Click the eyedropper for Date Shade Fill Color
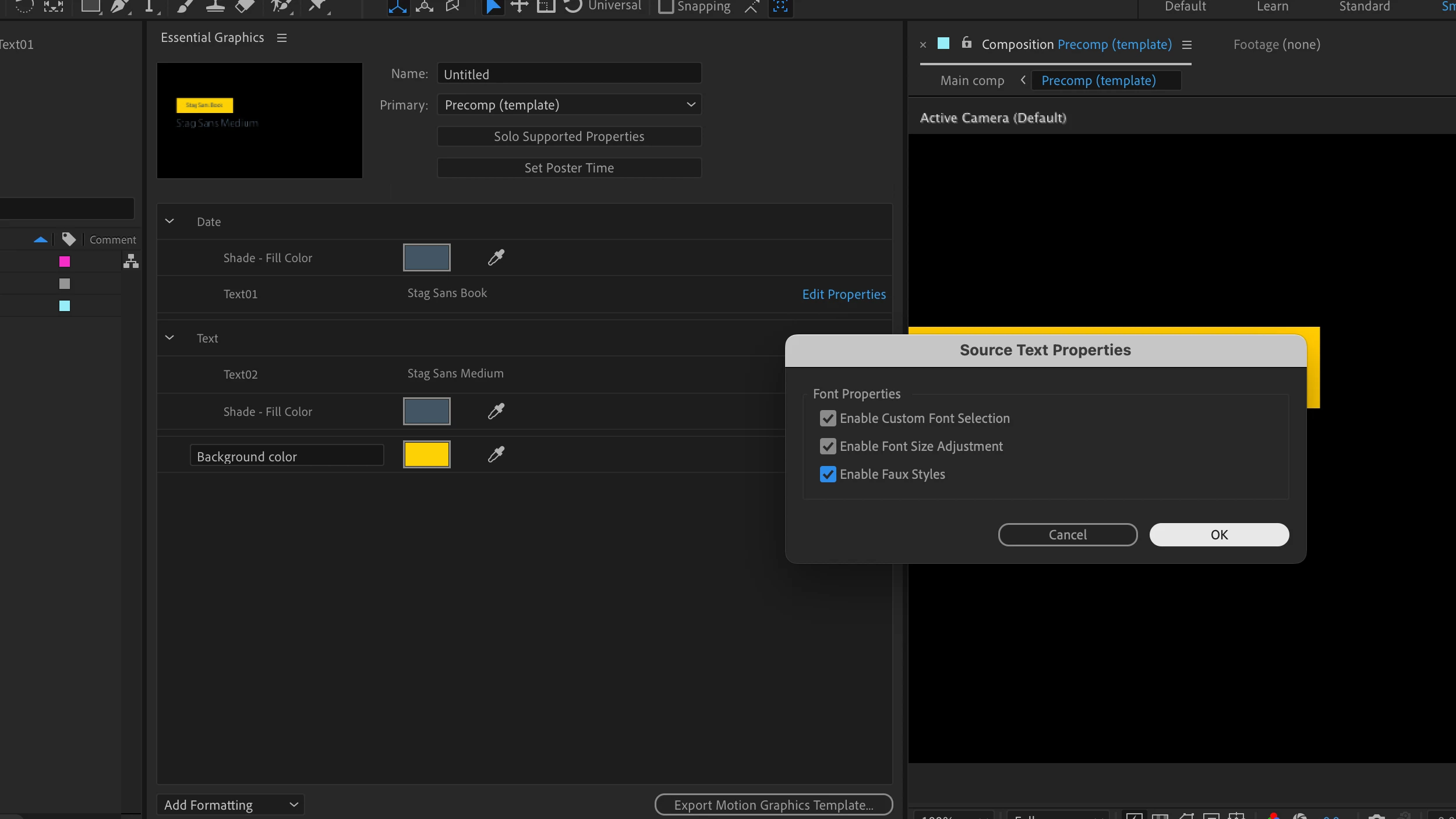Viewport: 1456px width, 819px height. pos(496,257)
